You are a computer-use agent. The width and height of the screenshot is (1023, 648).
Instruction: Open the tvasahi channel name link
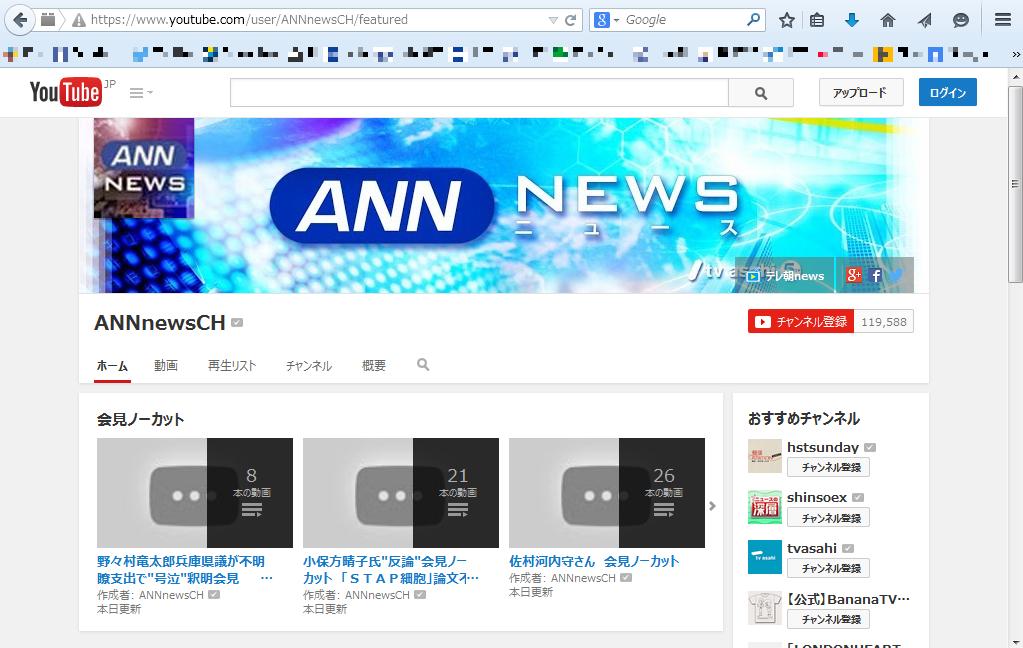(812, 548)
